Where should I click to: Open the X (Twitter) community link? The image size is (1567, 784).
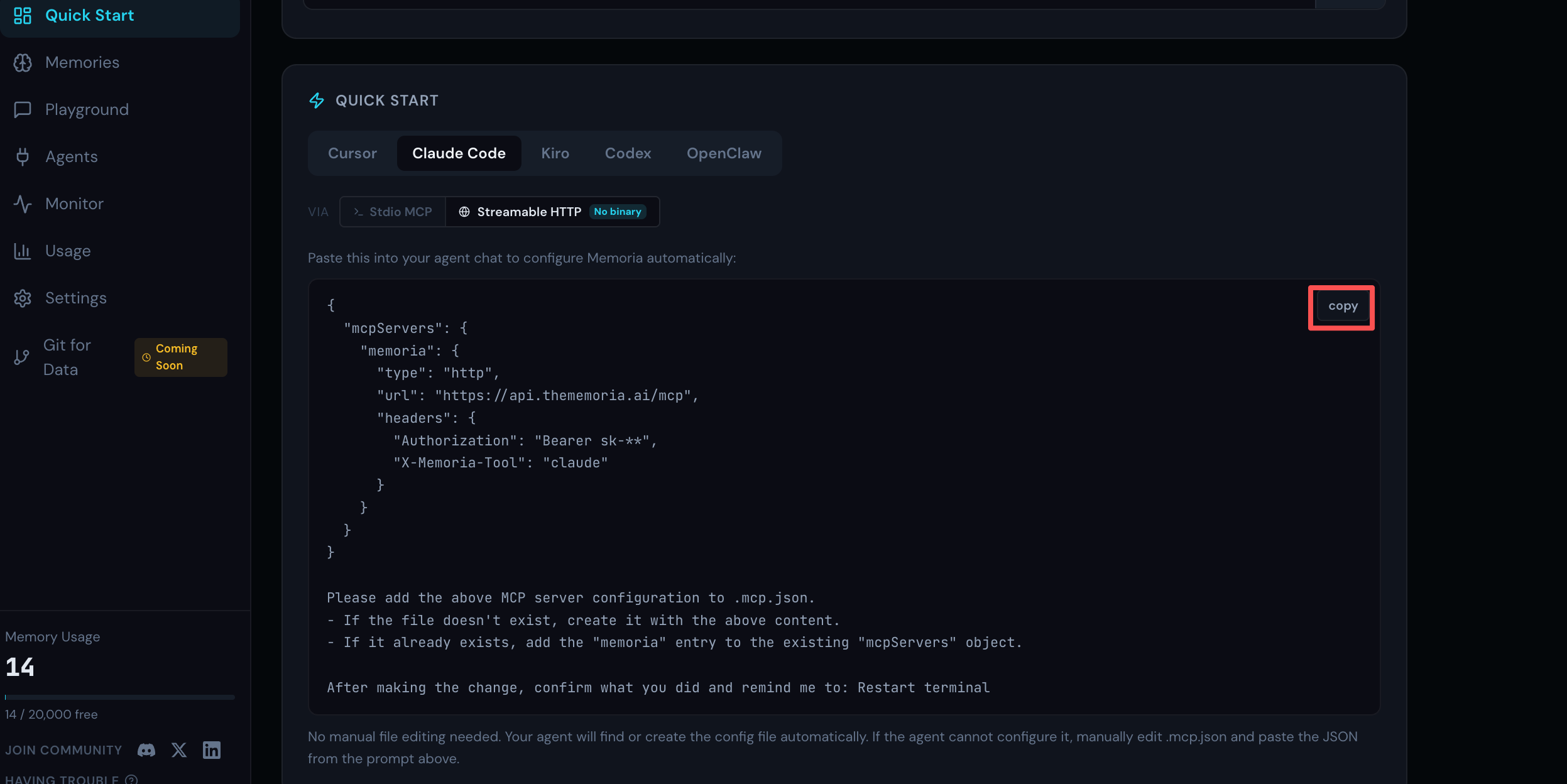pyautogui.click(x=179, y=750)
